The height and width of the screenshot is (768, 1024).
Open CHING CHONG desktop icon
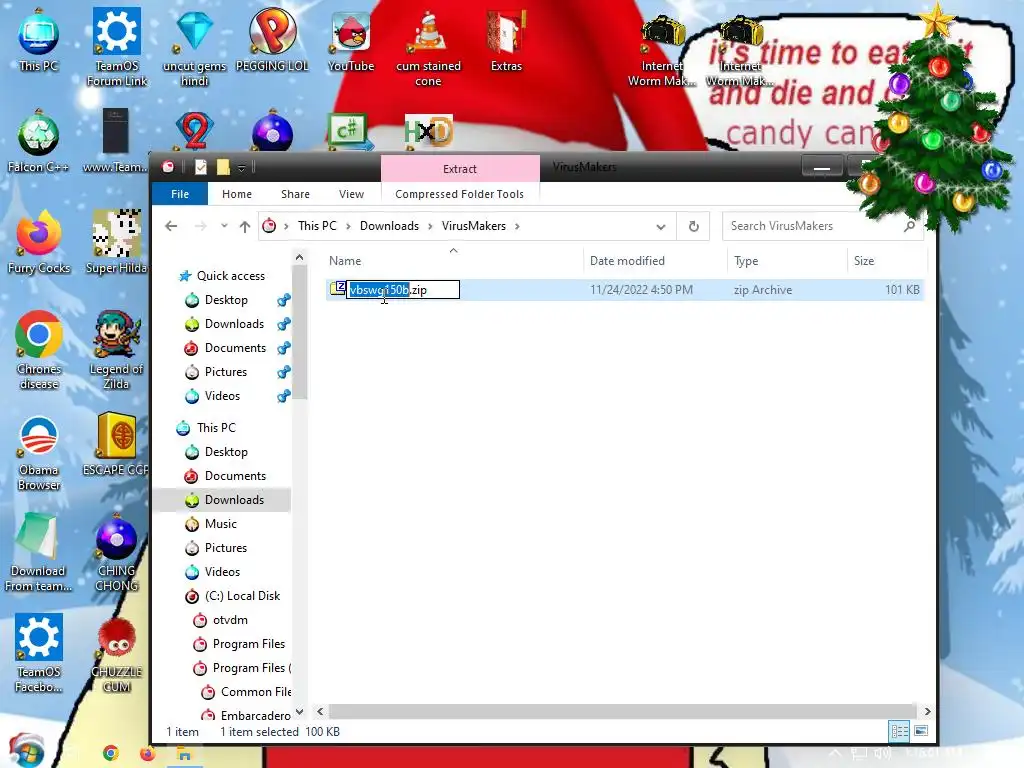116,553
